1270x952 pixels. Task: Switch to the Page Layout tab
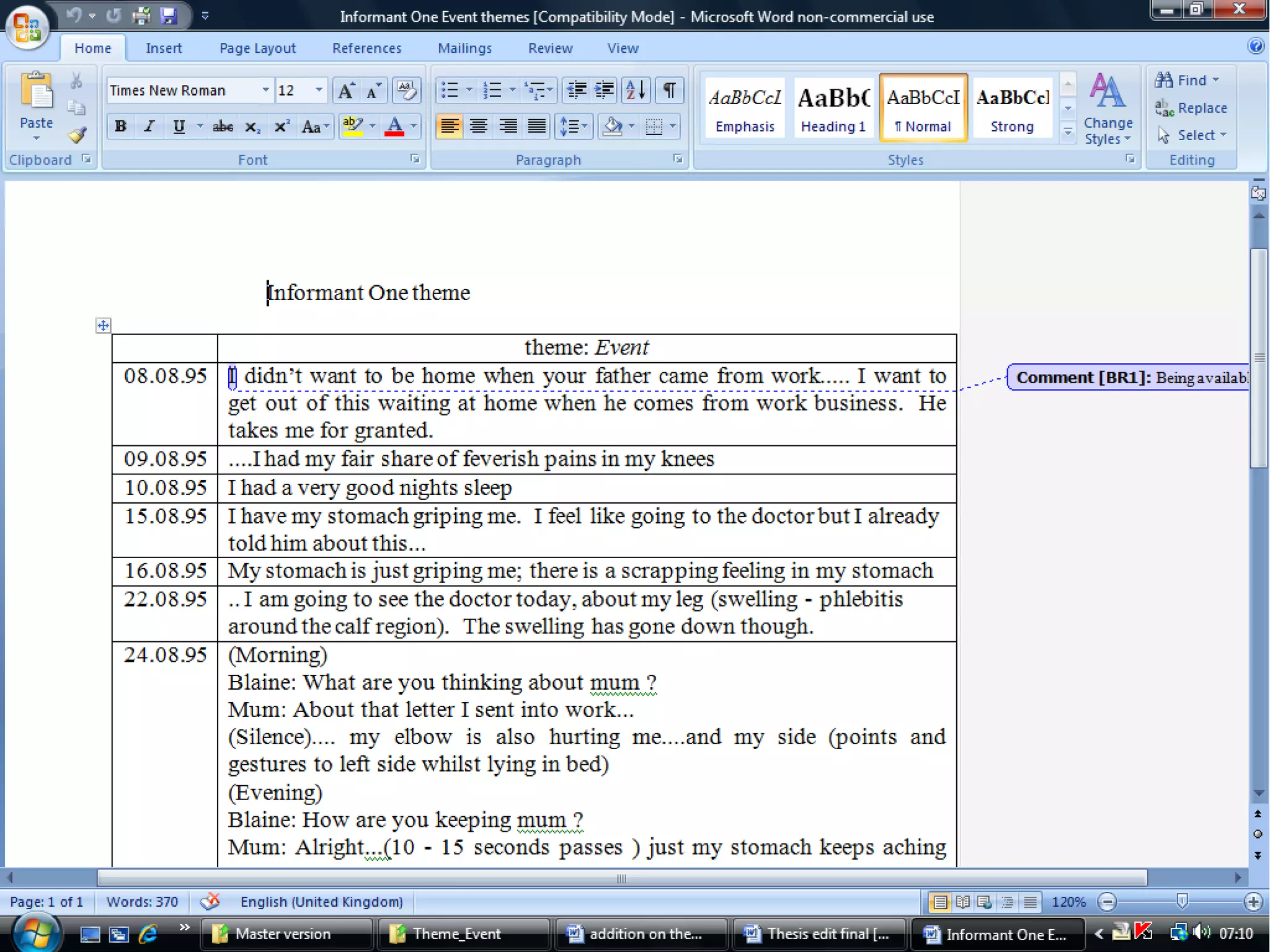point(257,48)
